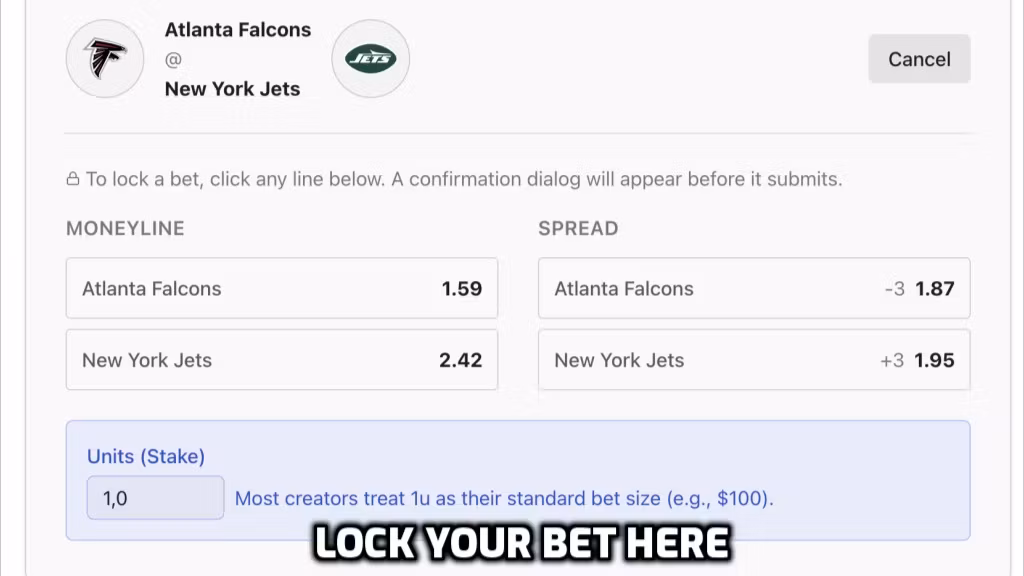
Task: Click the Atlanta Falcons team logo
Action: [x=104, y=59]
